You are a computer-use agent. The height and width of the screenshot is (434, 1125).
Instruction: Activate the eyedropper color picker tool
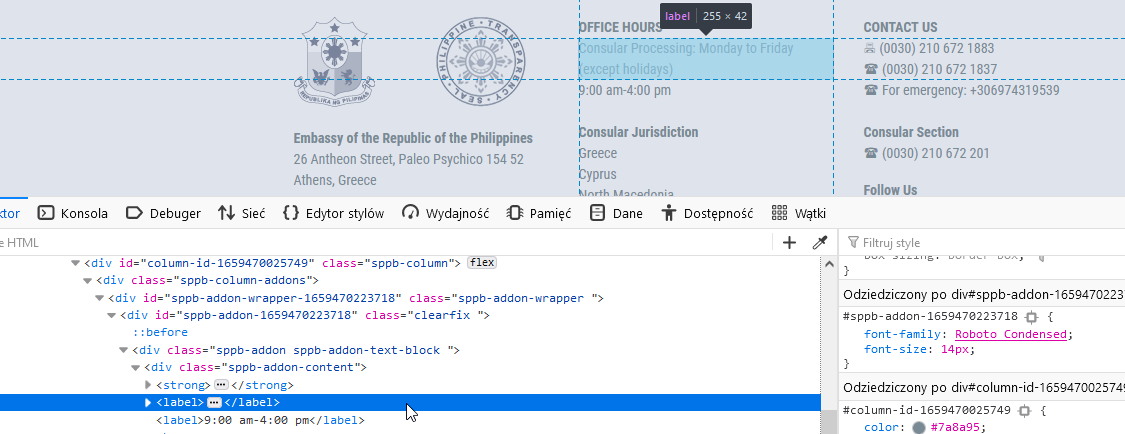819,242
